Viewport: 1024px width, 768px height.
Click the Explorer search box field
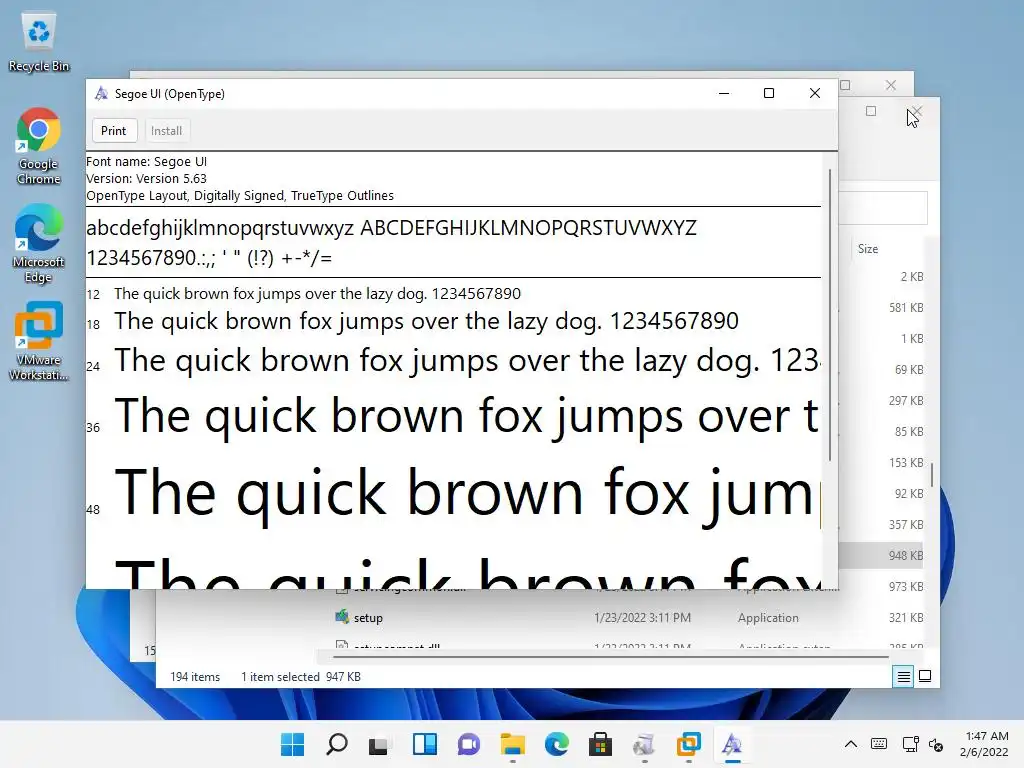coord(882,208)
